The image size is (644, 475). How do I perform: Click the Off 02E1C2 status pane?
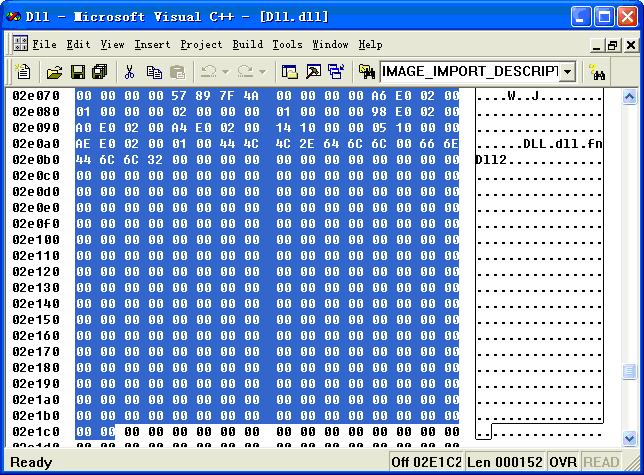coord(426,462)
